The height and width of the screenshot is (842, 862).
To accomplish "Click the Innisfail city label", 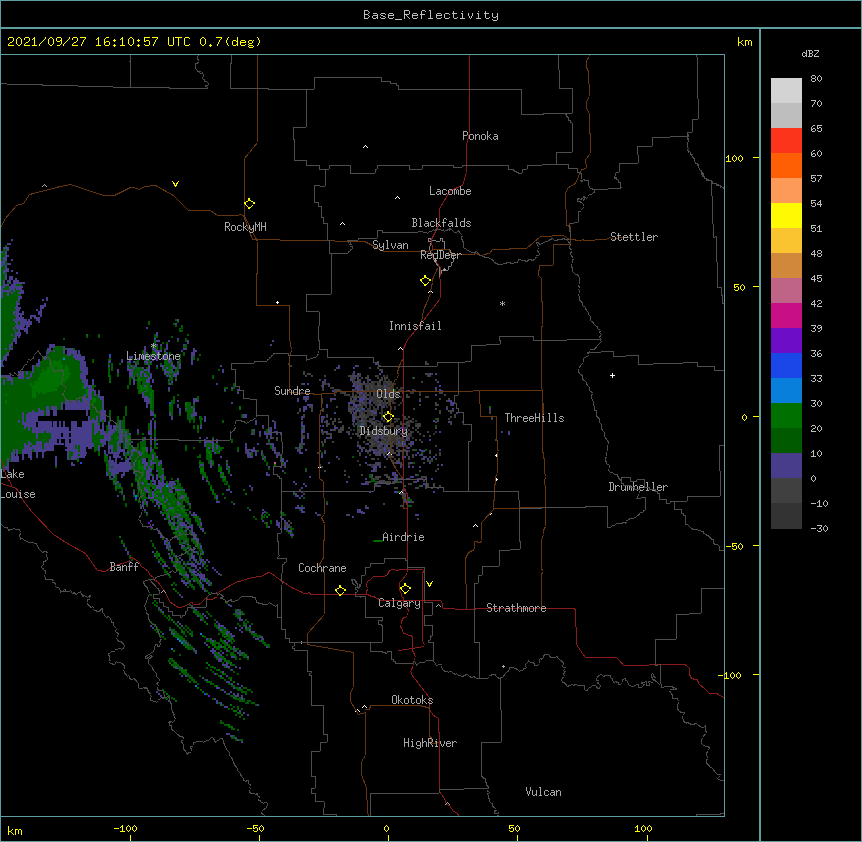I will 415,326.
